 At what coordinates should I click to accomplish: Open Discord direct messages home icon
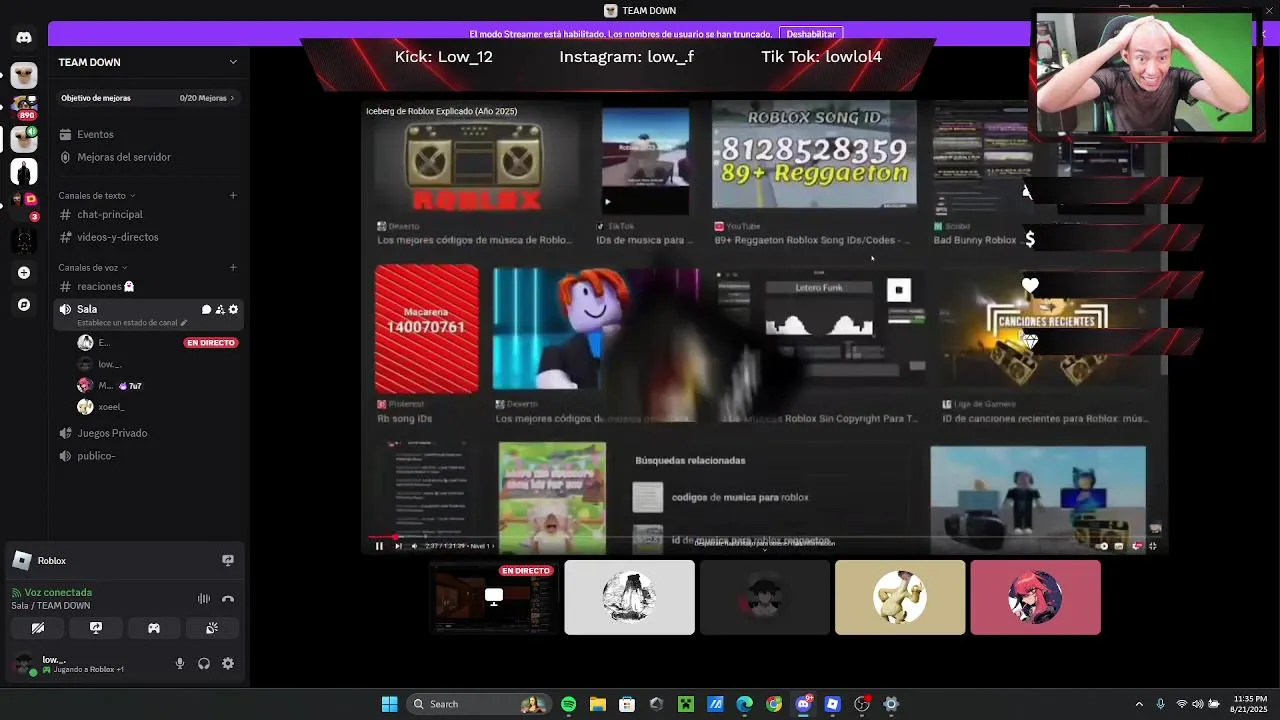pos(24,38)
